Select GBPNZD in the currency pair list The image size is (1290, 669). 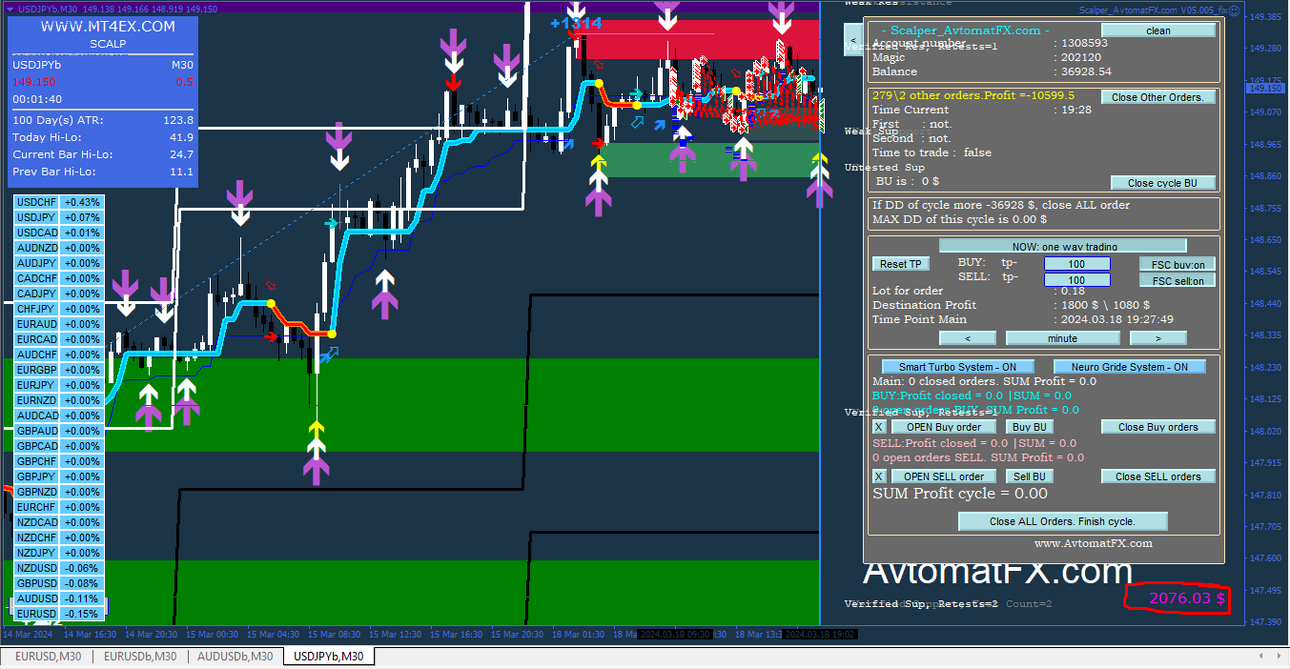coord(37,492)
